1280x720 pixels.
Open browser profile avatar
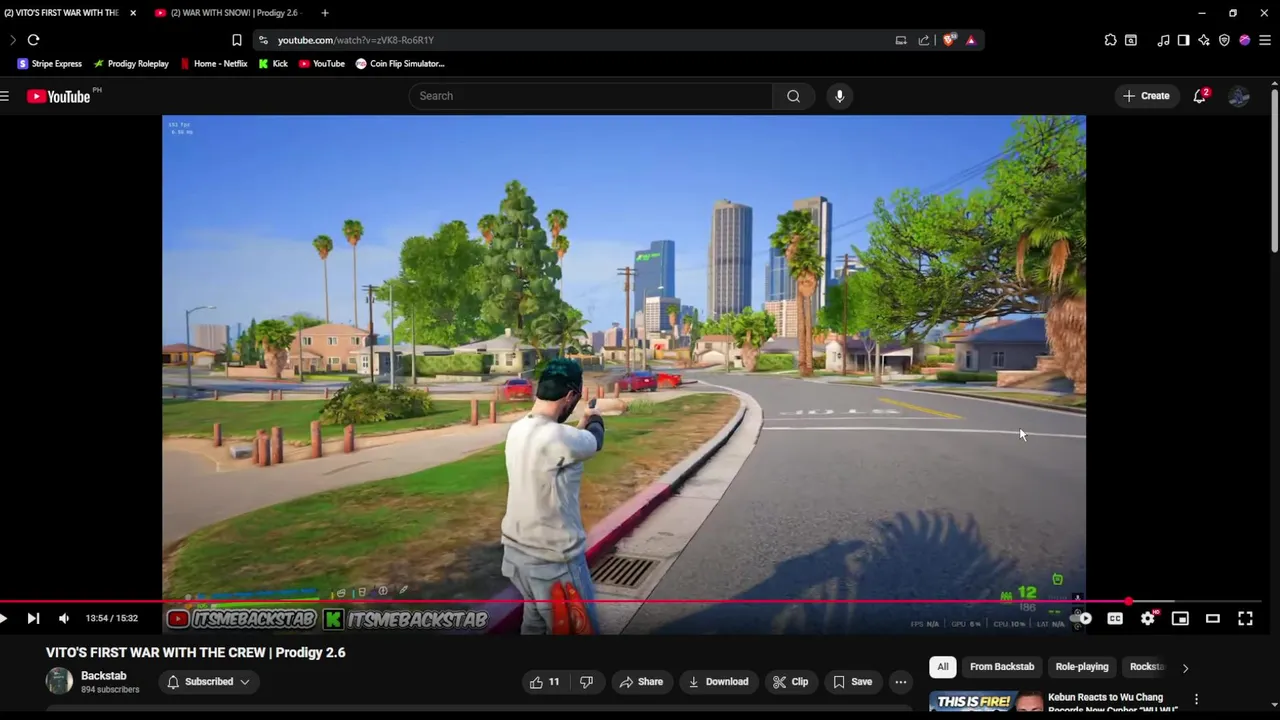click(1244, 40)
